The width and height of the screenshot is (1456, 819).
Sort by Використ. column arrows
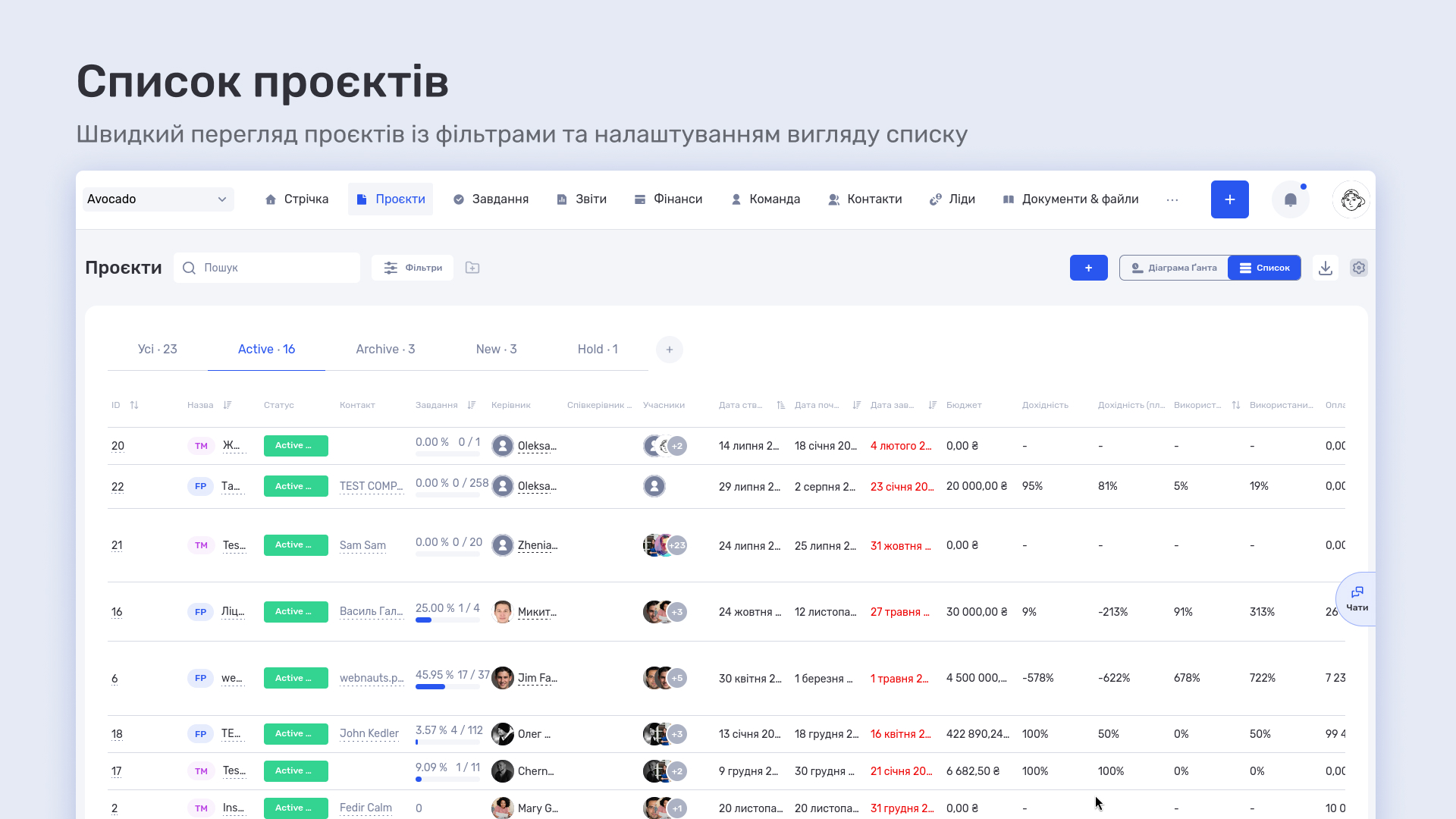tap(1235, 405)
